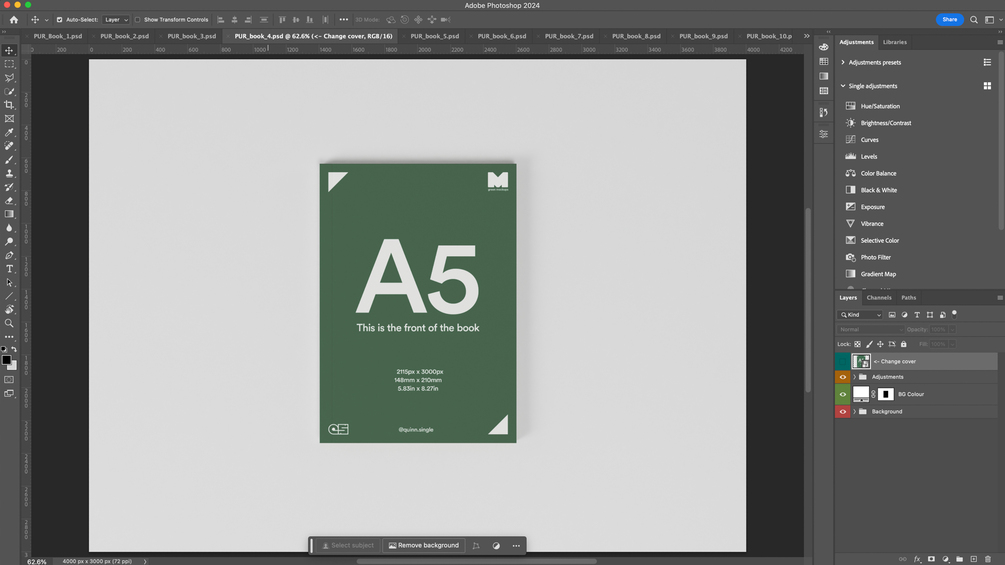Select the Hand tool
1005x565 pixels.
(9, 309)
